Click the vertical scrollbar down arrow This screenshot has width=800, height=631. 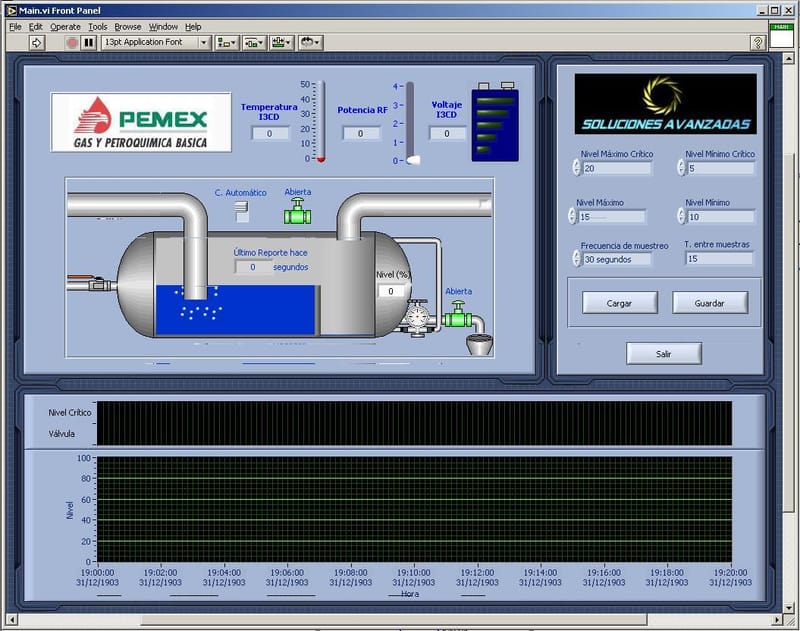pyautogui.click(x=789, y=608)
